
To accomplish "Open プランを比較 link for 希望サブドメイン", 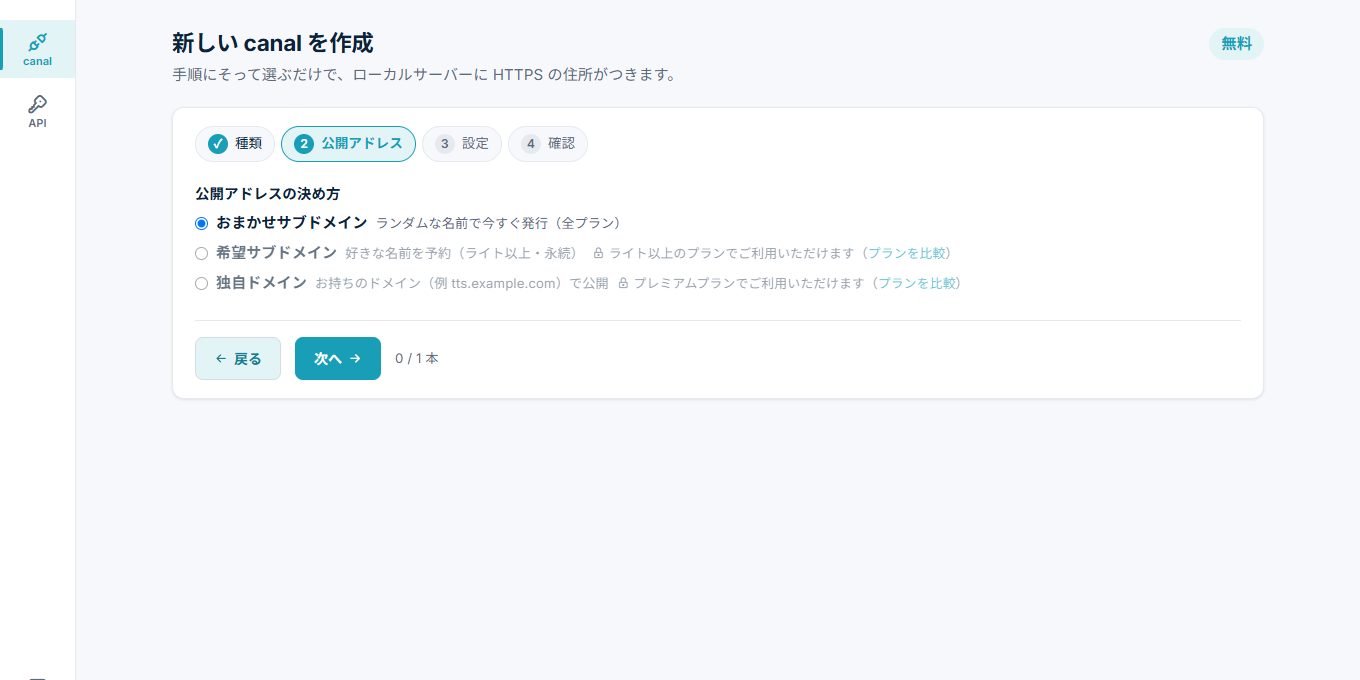I will pyautogui.click(x=906, y=253).
